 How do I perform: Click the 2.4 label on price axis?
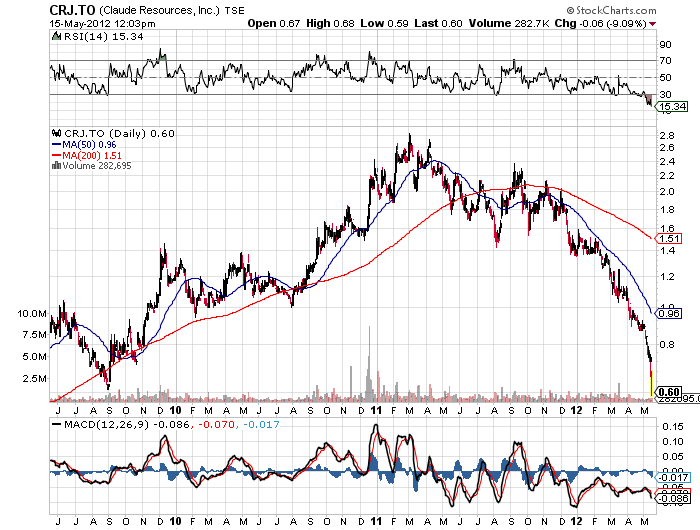[x=667, y=162]
